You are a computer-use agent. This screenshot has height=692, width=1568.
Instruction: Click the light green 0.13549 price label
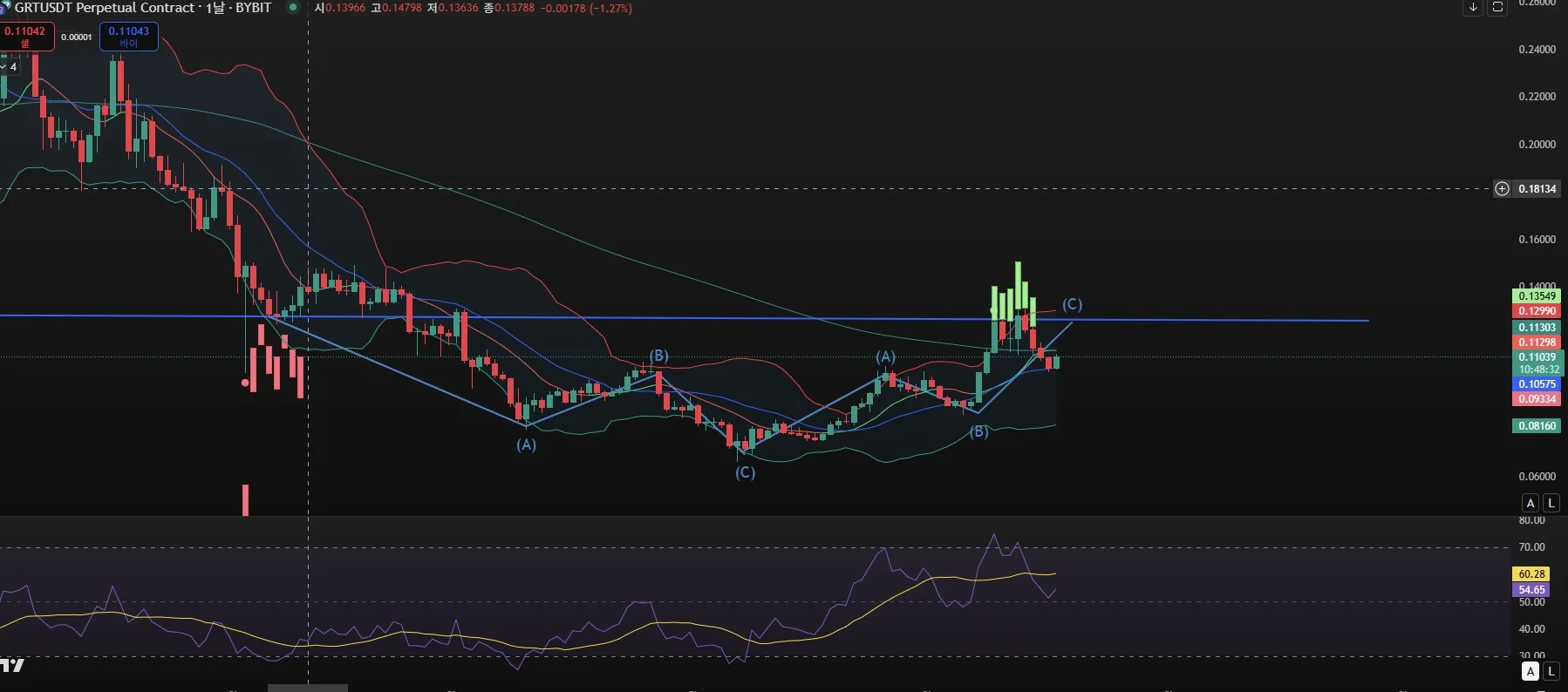coord(1537,296)
